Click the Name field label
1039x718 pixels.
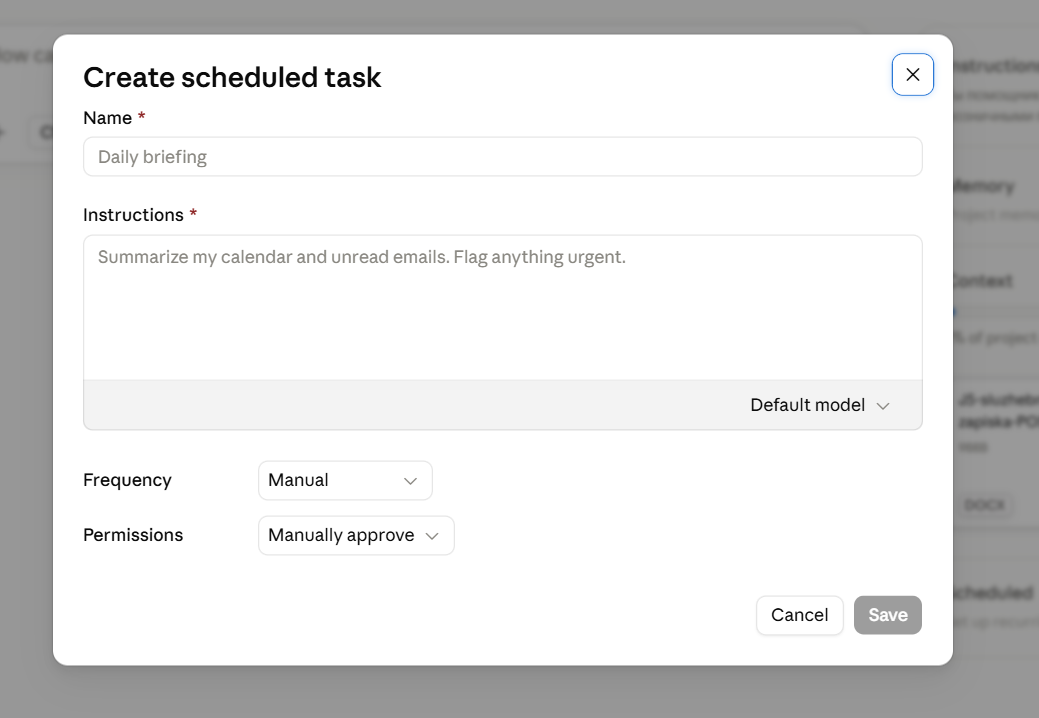click(x=107, y=118)
